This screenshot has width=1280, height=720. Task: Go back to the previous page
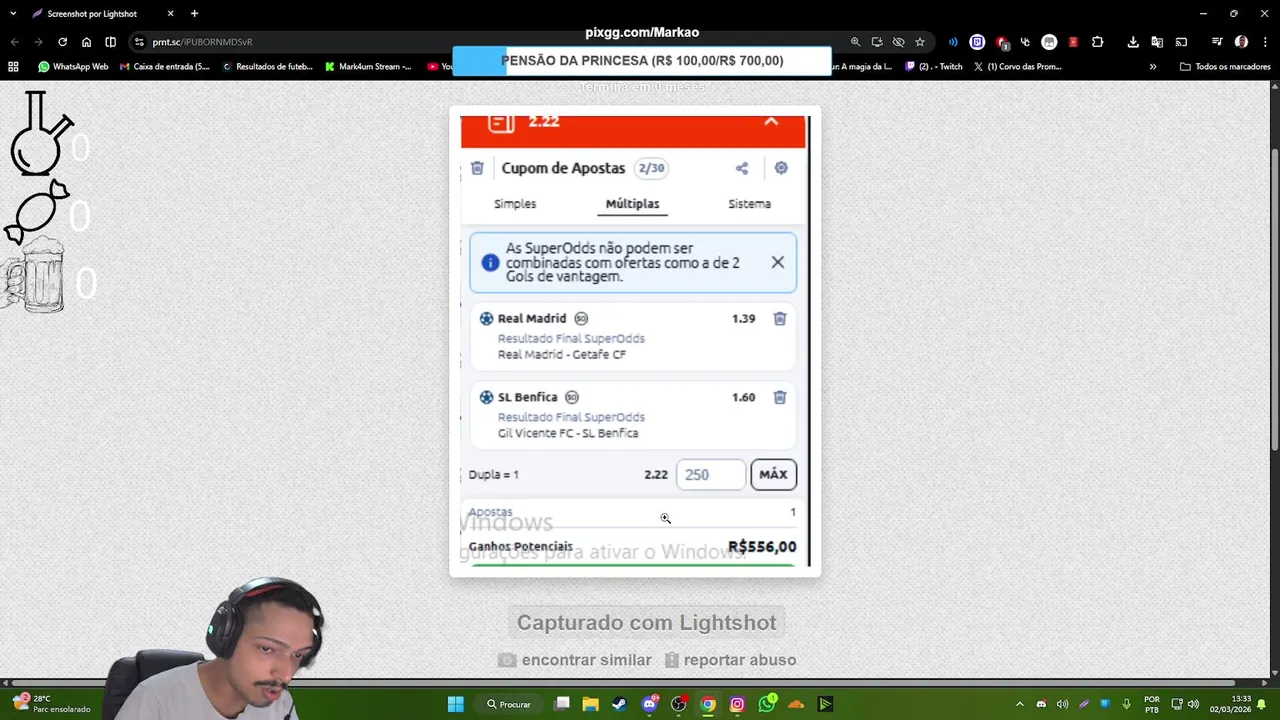click(x=14, y=42)
